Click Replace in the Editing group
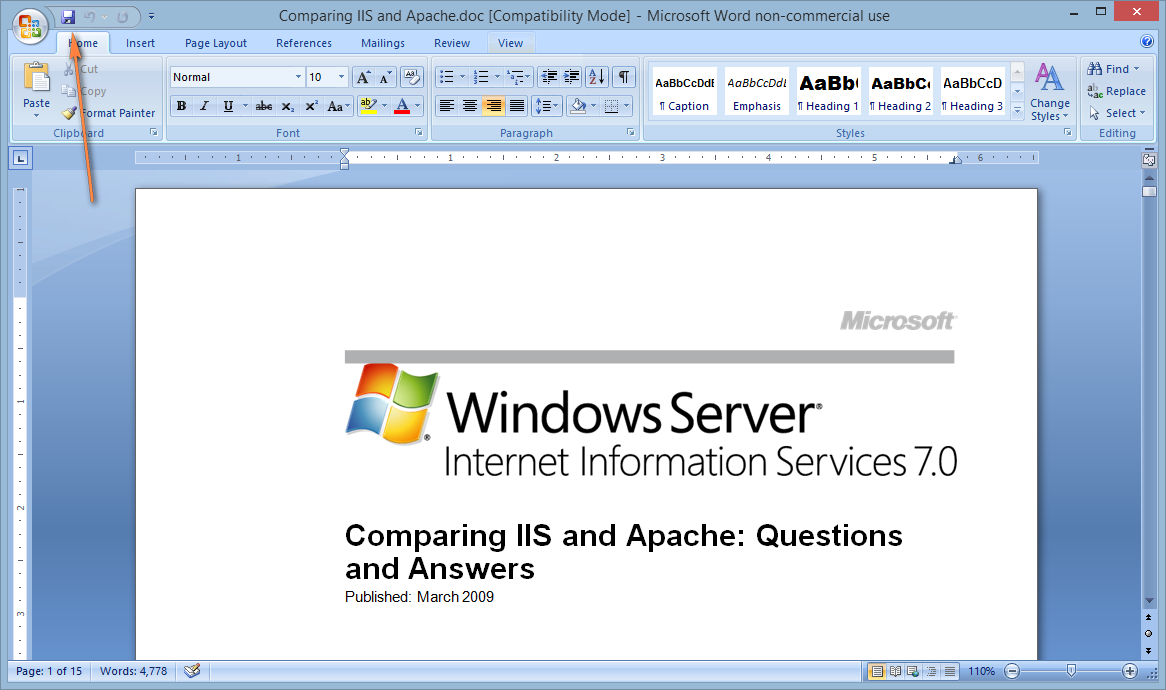 coord(1117,91)
